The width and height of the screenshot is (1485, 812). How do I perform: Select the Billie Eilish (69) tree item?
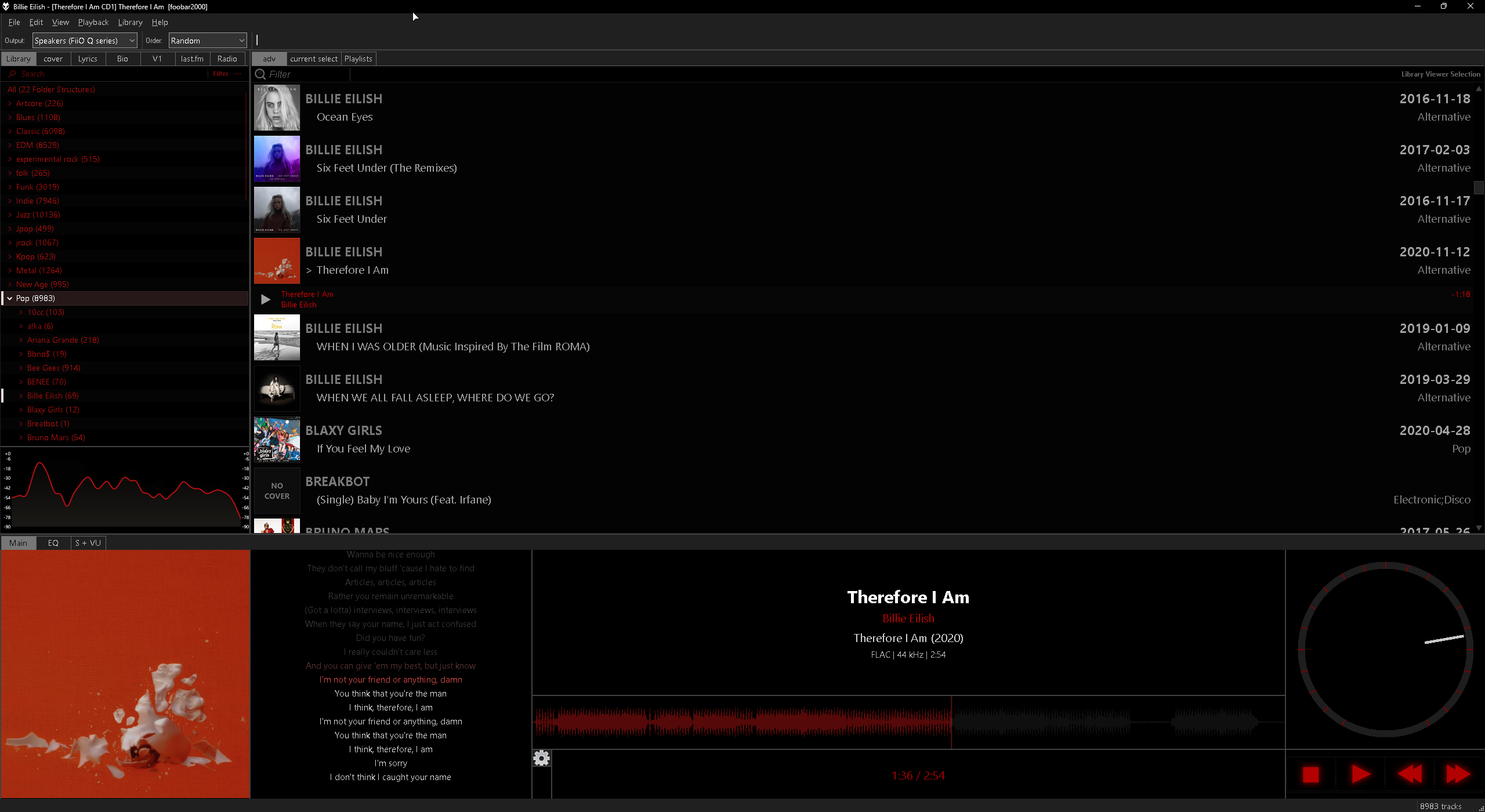click(x=53, y=396)
